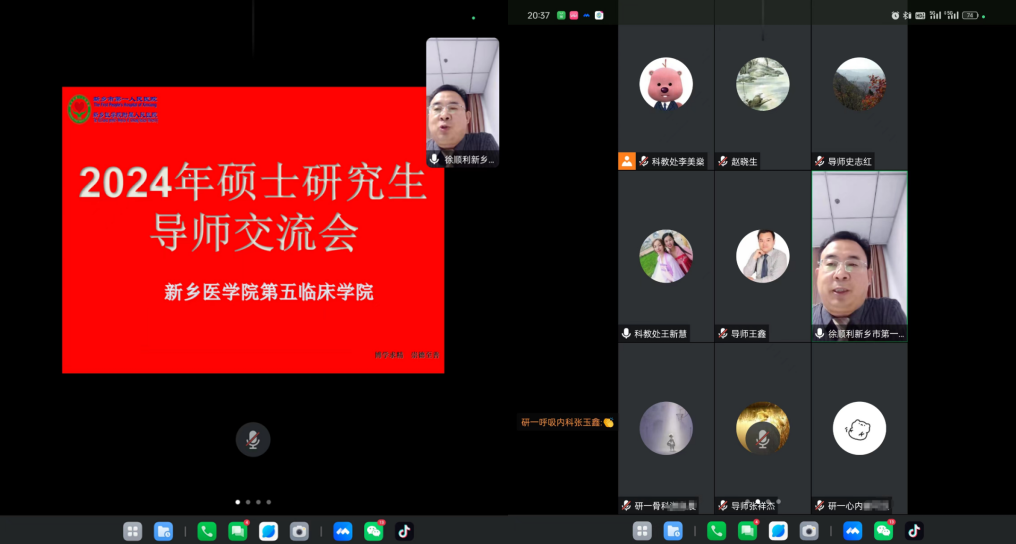Tap the shared slide 2024年硕士研究生导师交流会

point(253,230)
